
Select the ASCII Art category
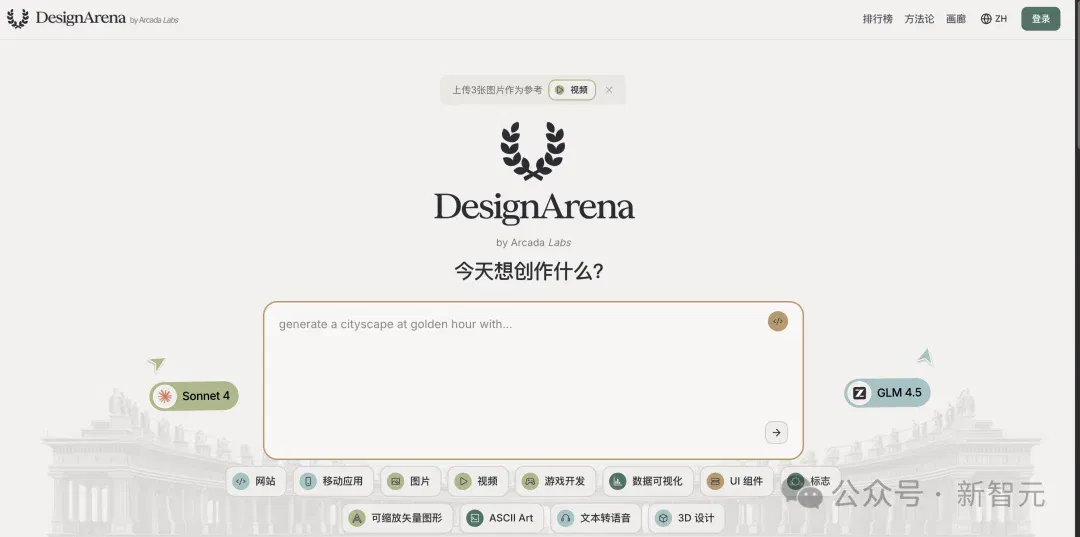click(501, 518)
